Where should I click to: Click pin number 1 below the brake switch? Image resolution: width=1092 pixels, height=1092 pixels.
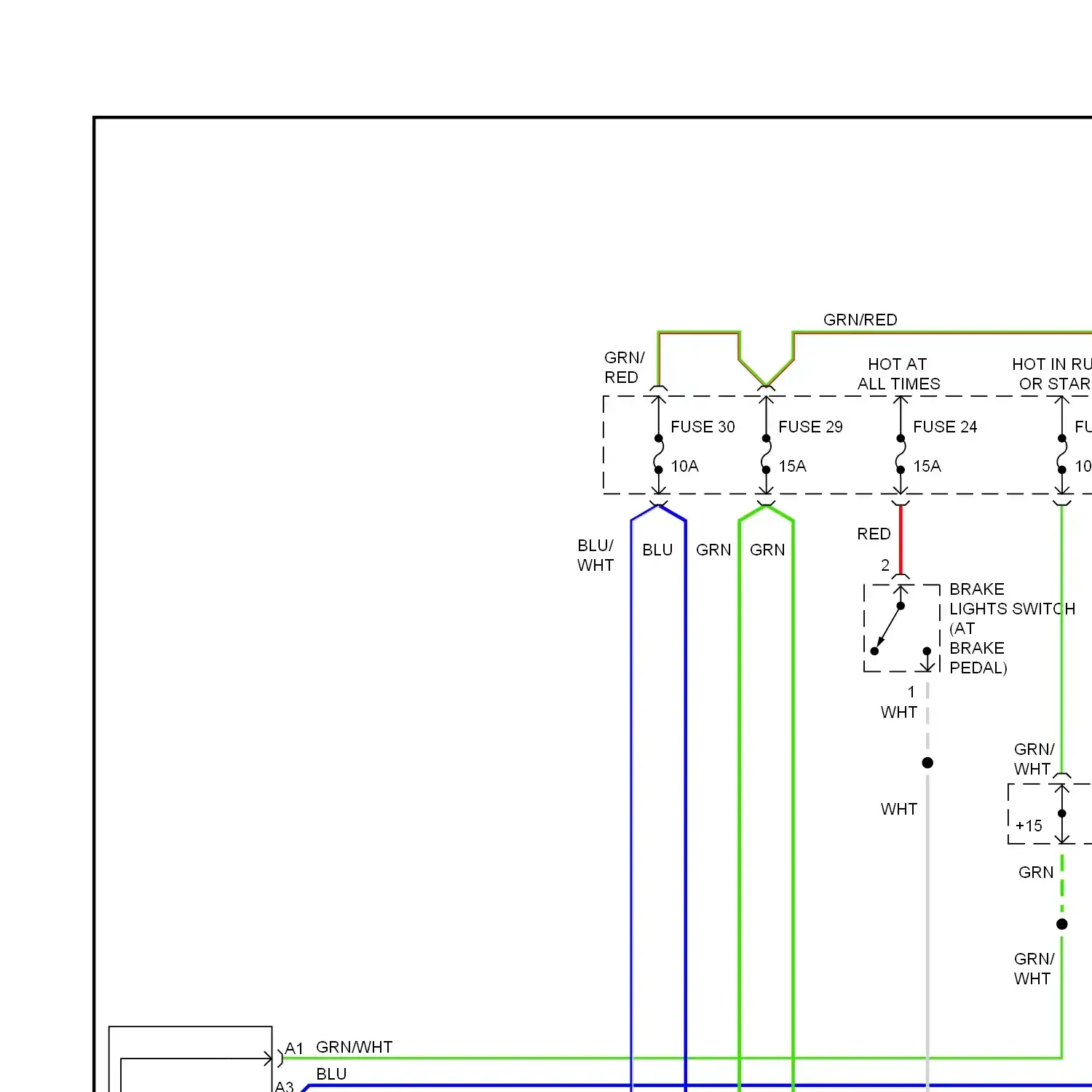pyautogui.click(x=911, y=692)
